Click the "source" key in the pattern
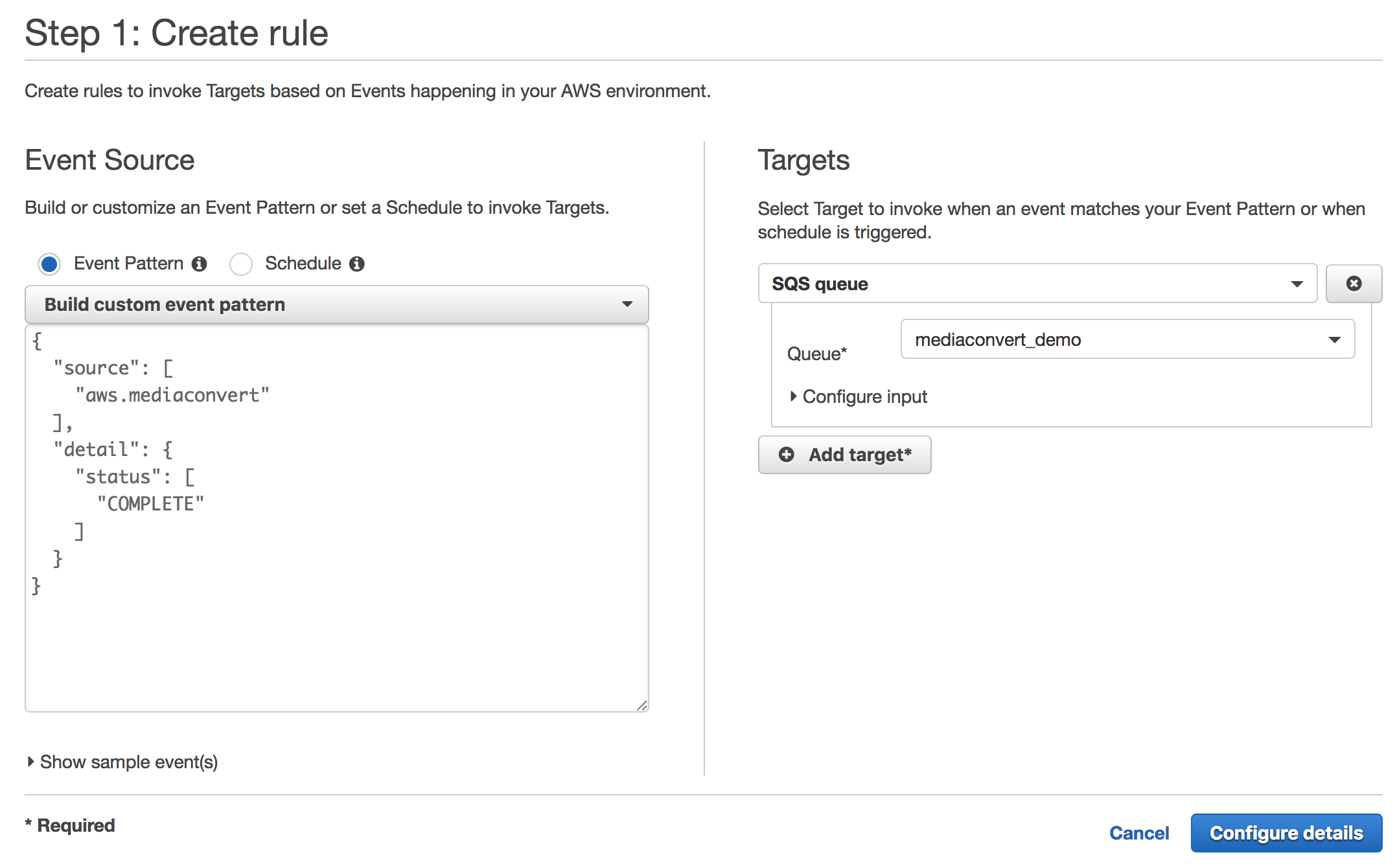This screenshot has width=1397, height=868. coord(96,368)
